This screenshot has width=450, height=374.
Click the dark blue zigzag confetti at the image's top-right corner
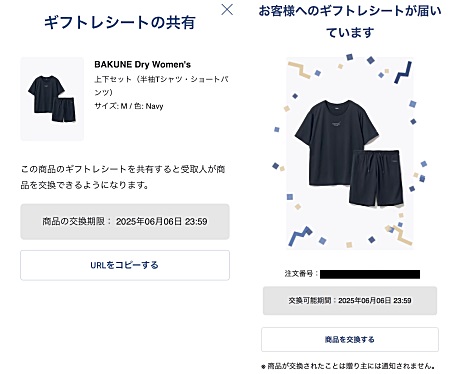(x=403, y=72)
